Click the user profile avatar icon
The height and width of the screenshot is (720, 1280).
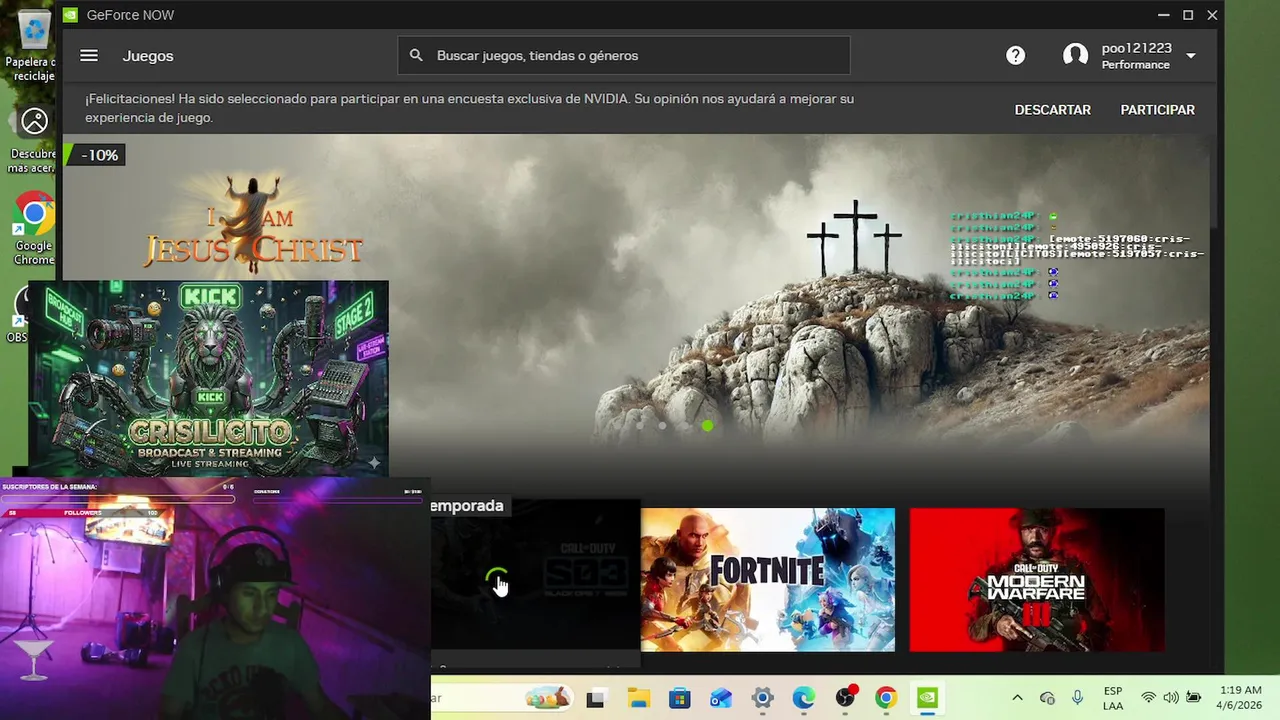[1075, 56]
